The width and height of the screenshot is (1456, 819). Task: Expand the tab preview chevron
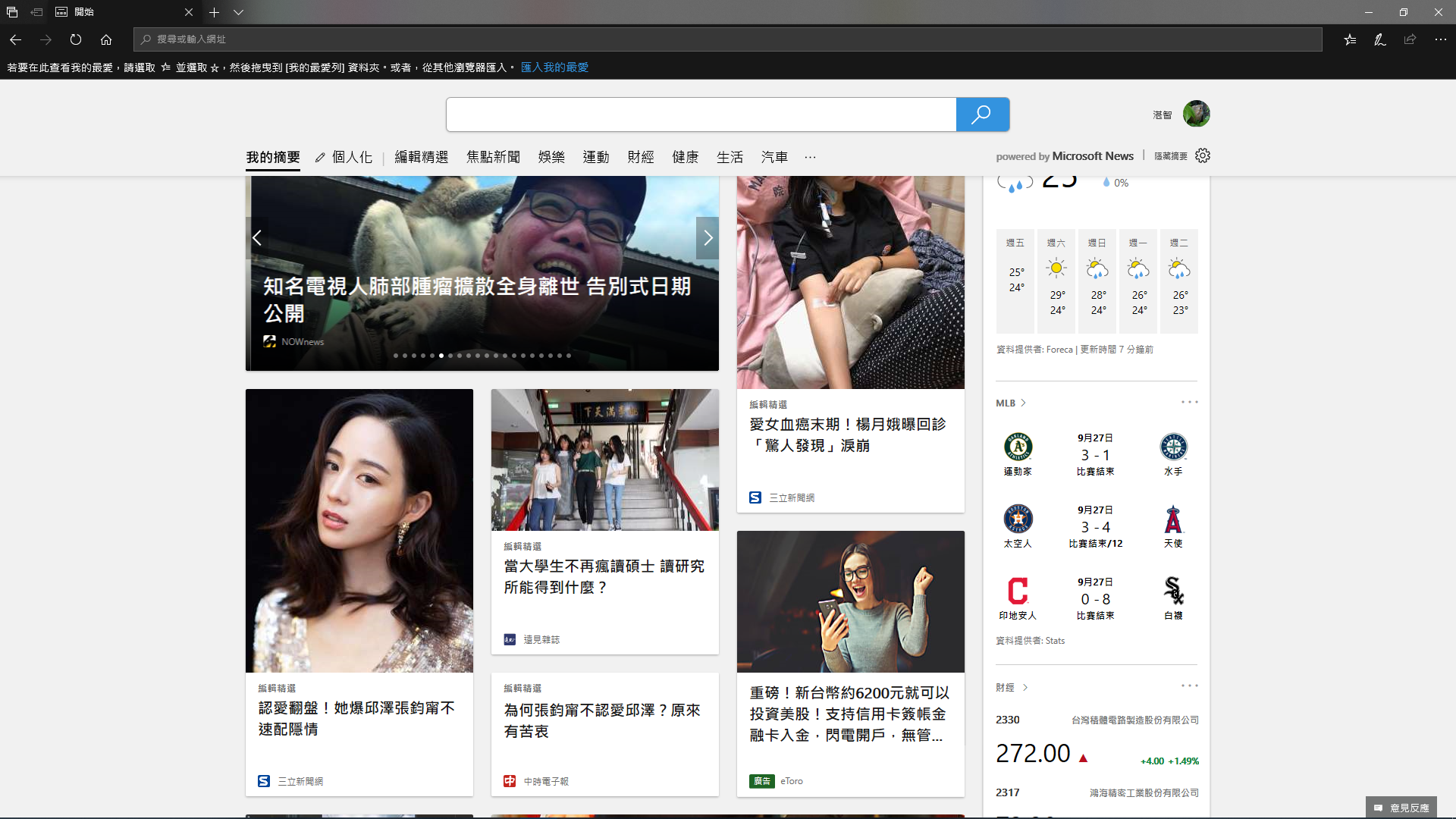coord(238,12)
